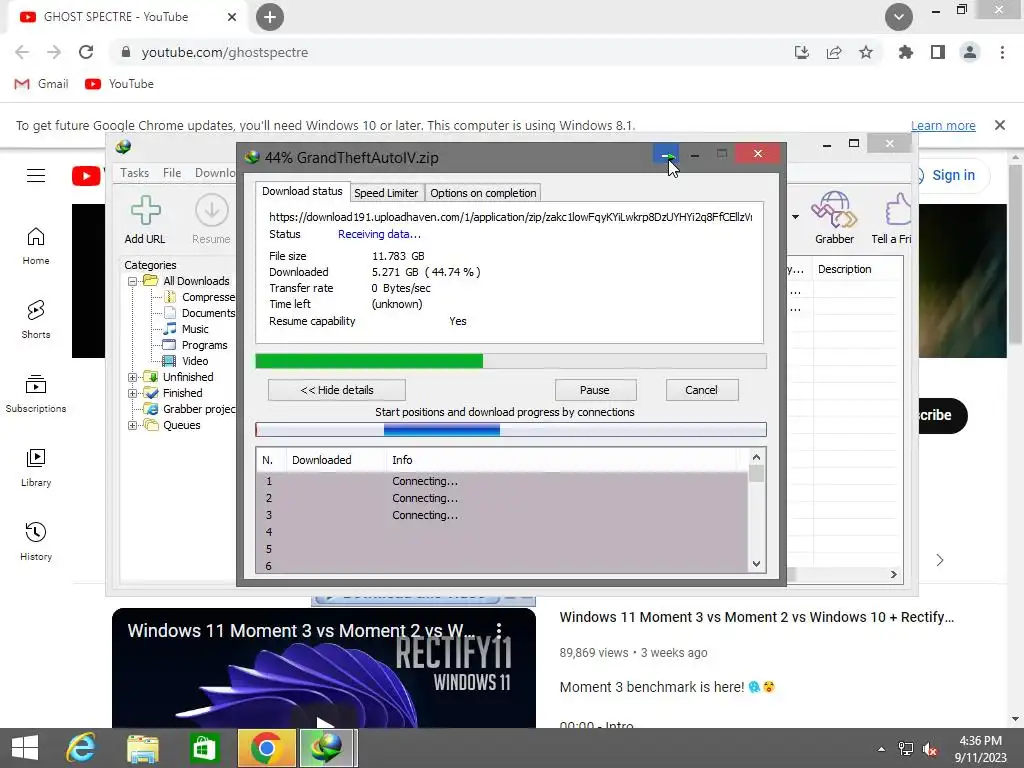Screen dimensions: 1024x768
Task: Click the YouTube logo
Action: [86, 175]
